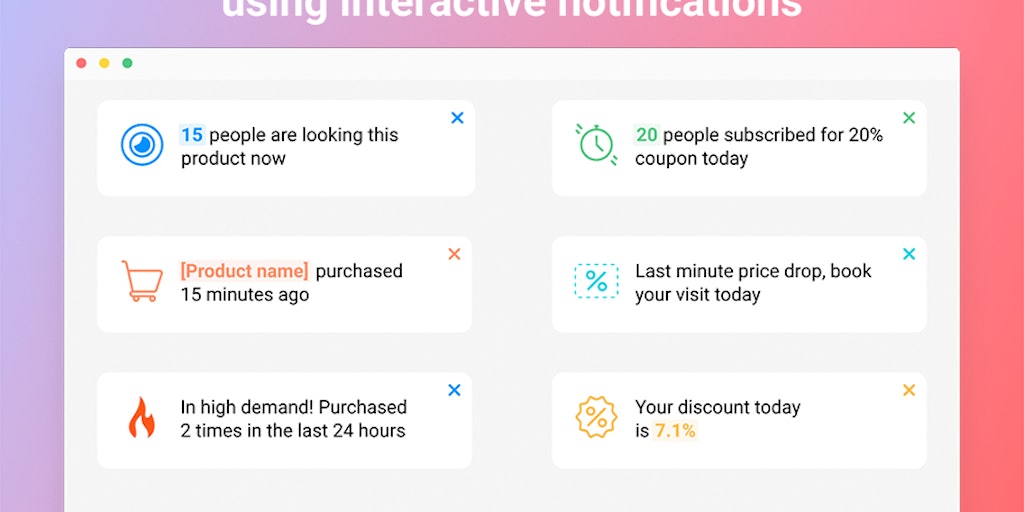Click the green stopwatch icon
The width and height of the screenshot is (1024, 512).
(x=596, y=144)
